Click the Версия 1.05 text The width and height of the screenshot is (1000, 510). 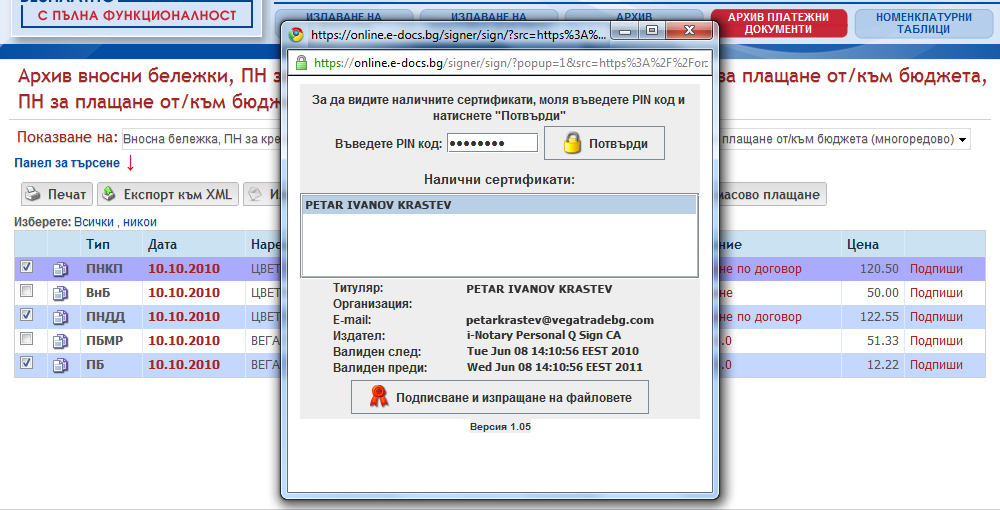tap(500, 426)
